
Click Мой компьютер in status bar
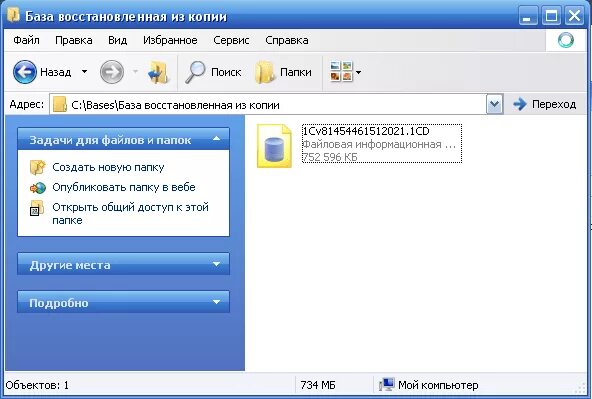click(438, 385)
